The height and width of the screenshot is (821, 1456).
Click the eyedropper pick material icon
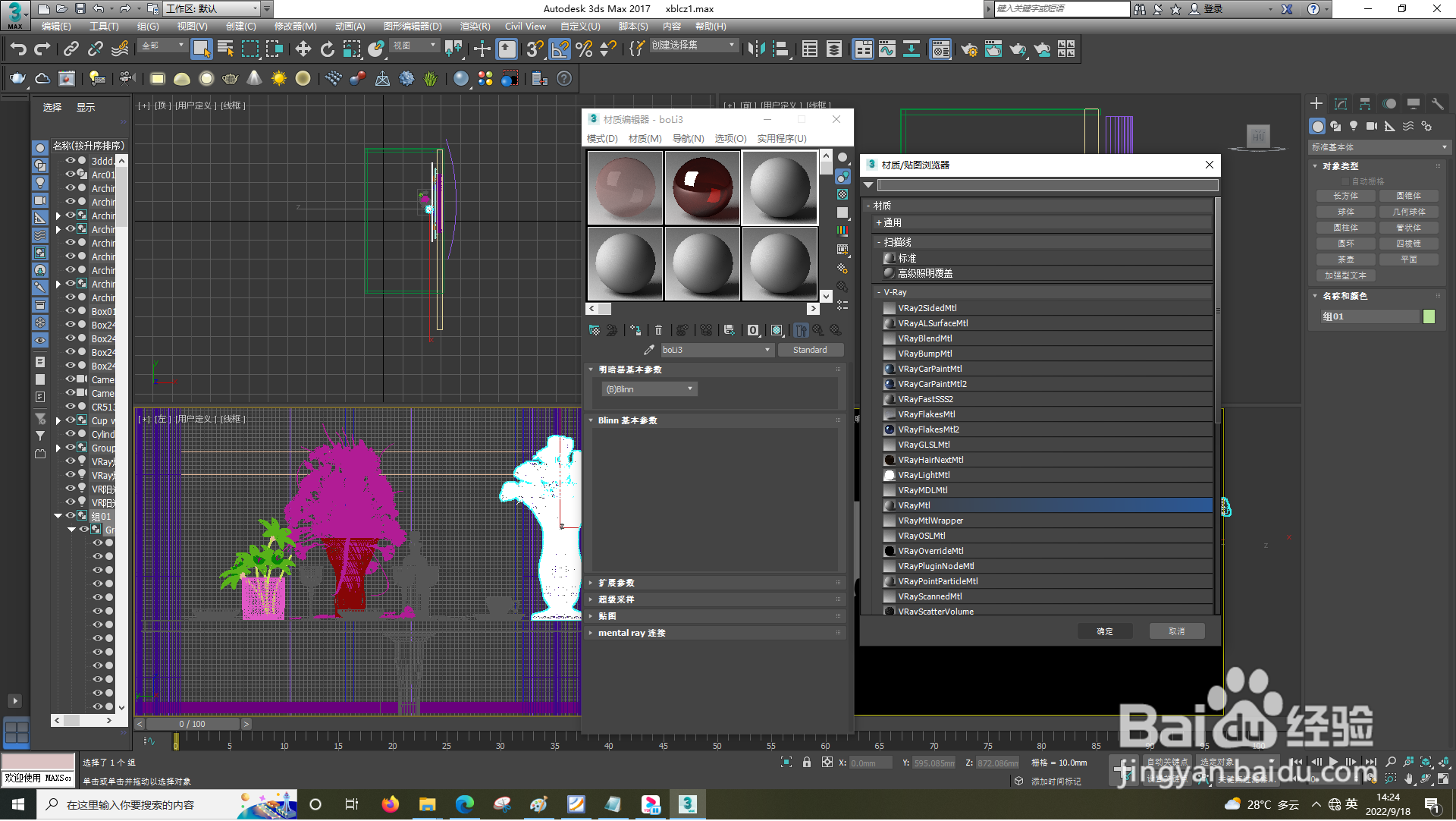pyautogui.click(x=648, y=351)
